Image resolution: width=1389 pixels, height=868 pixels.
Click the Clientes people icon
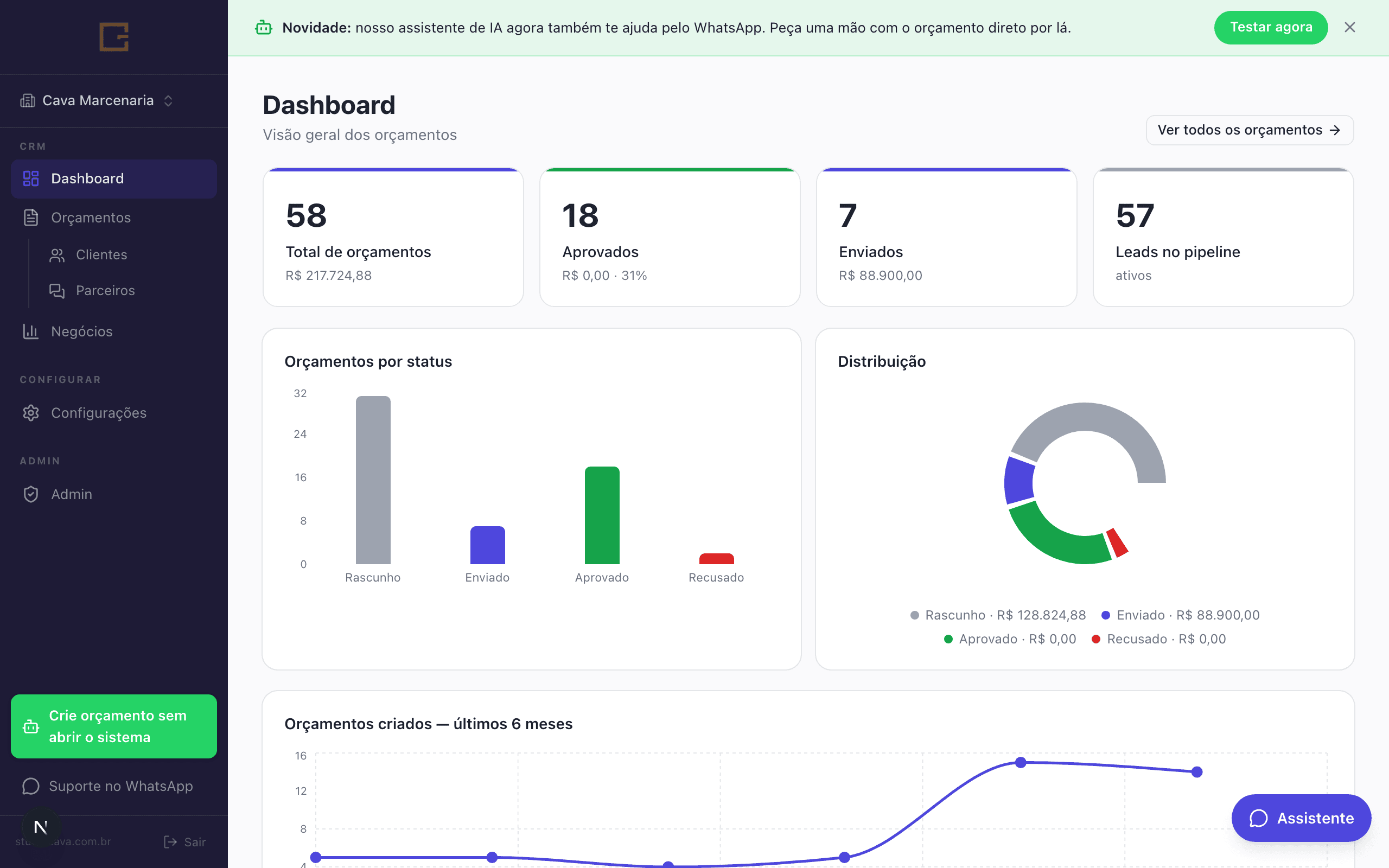click(57, 255)
